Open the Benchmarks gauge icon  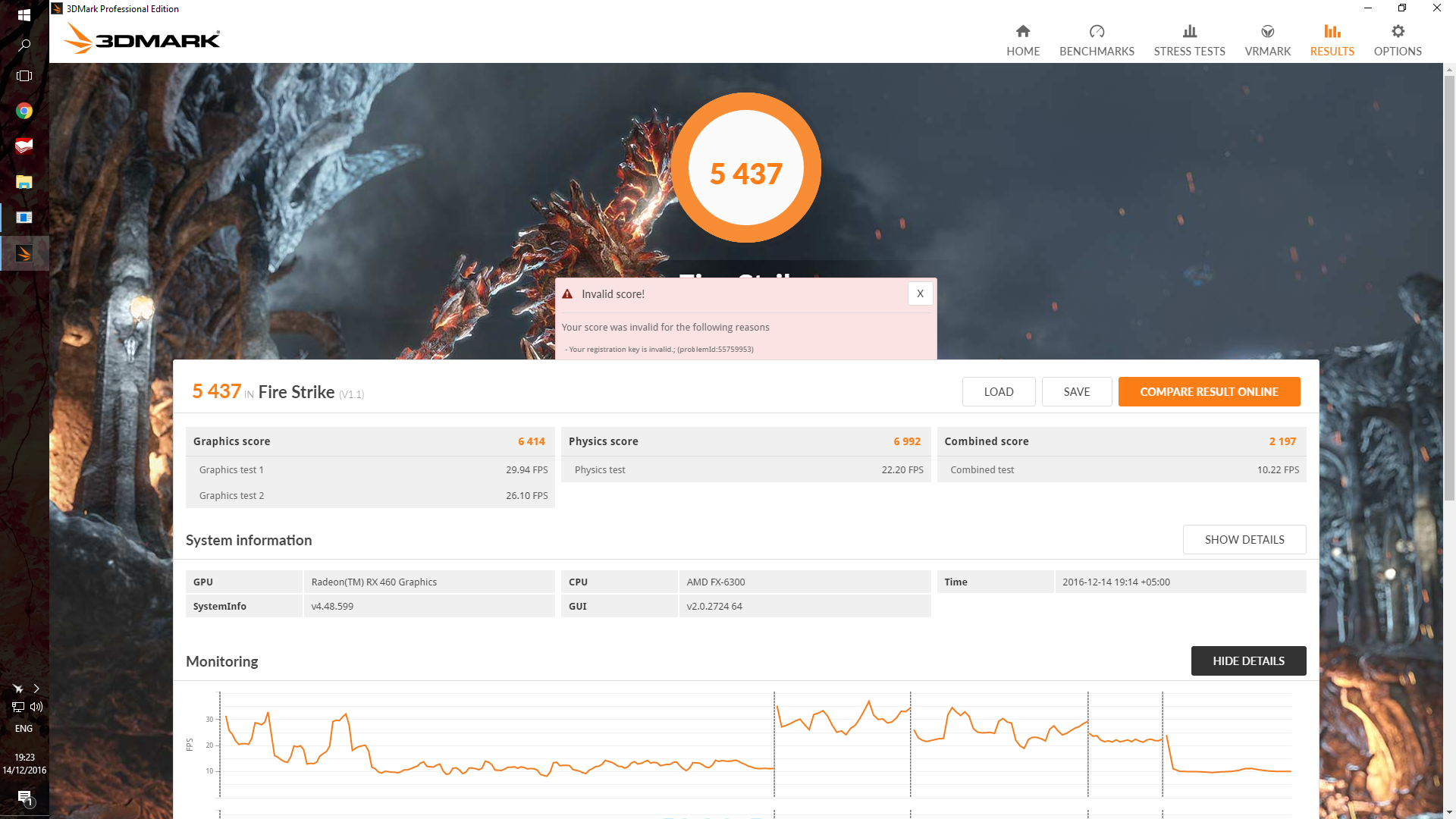pos(1097,32)
